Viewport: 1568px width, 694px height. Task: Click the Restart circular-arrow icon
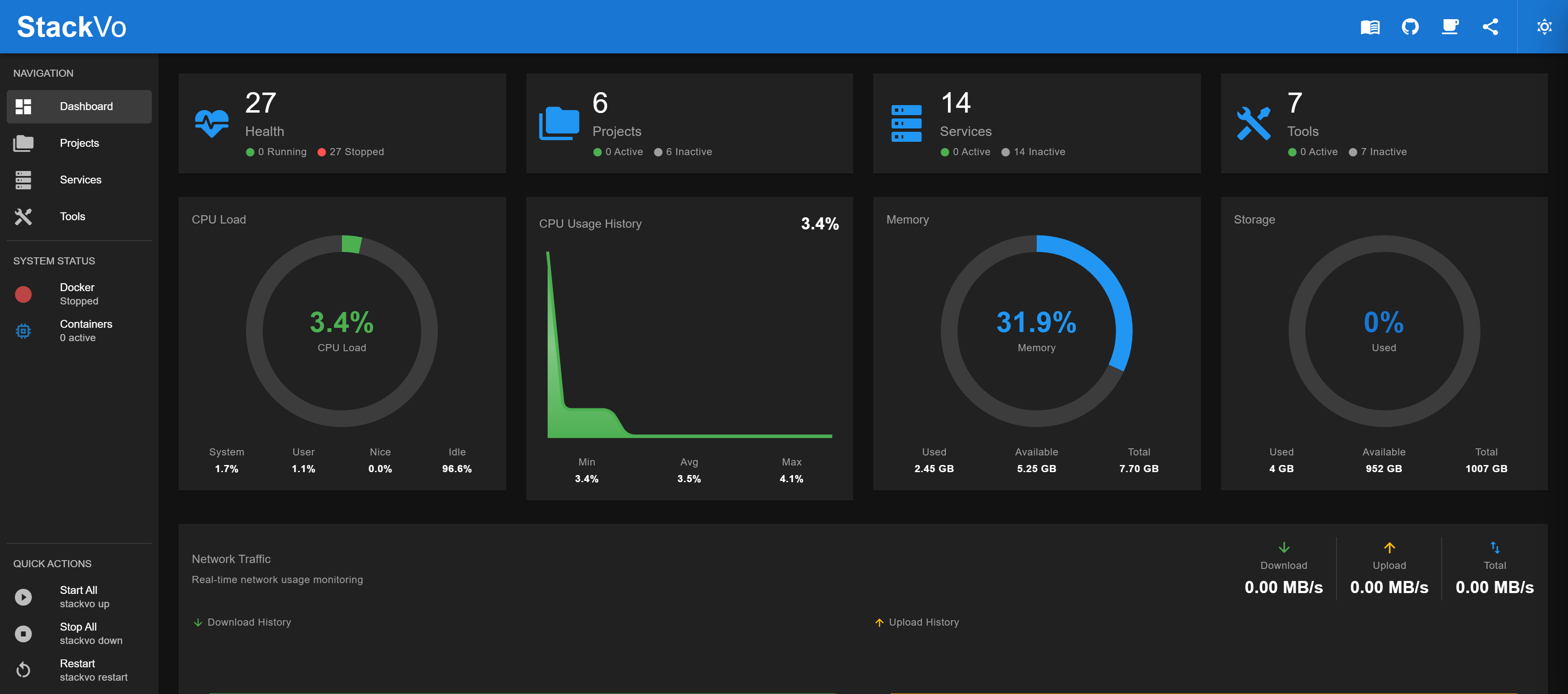23,670
